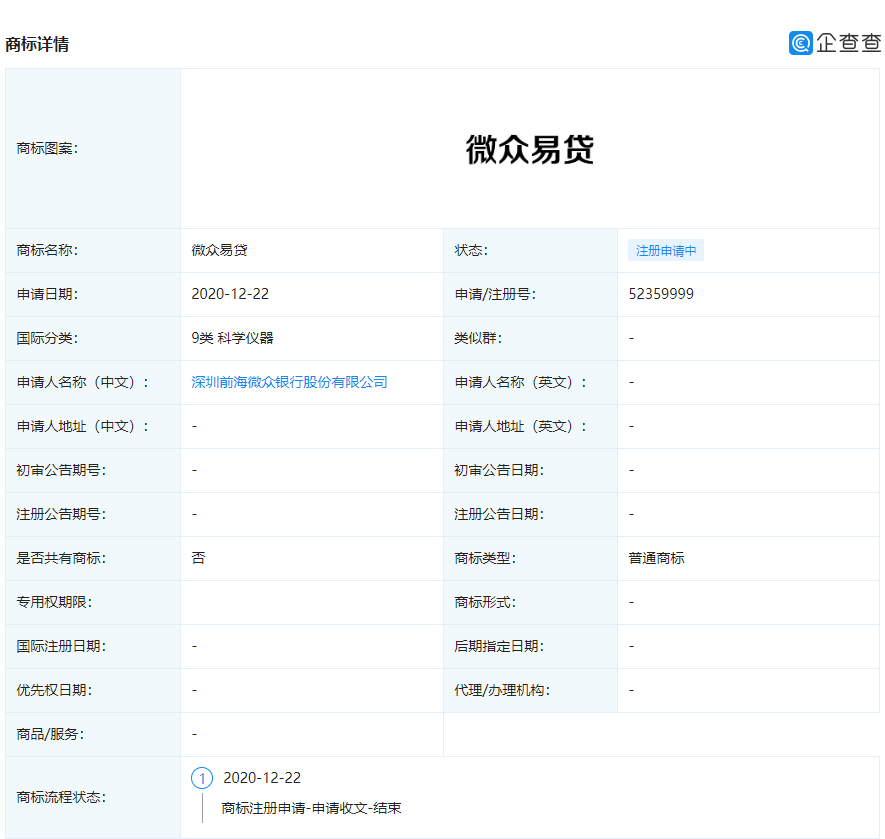The height and width of the screenshot is (839, 885).
Task: Select the 商标详情 heading text
Action: point(37,44)
